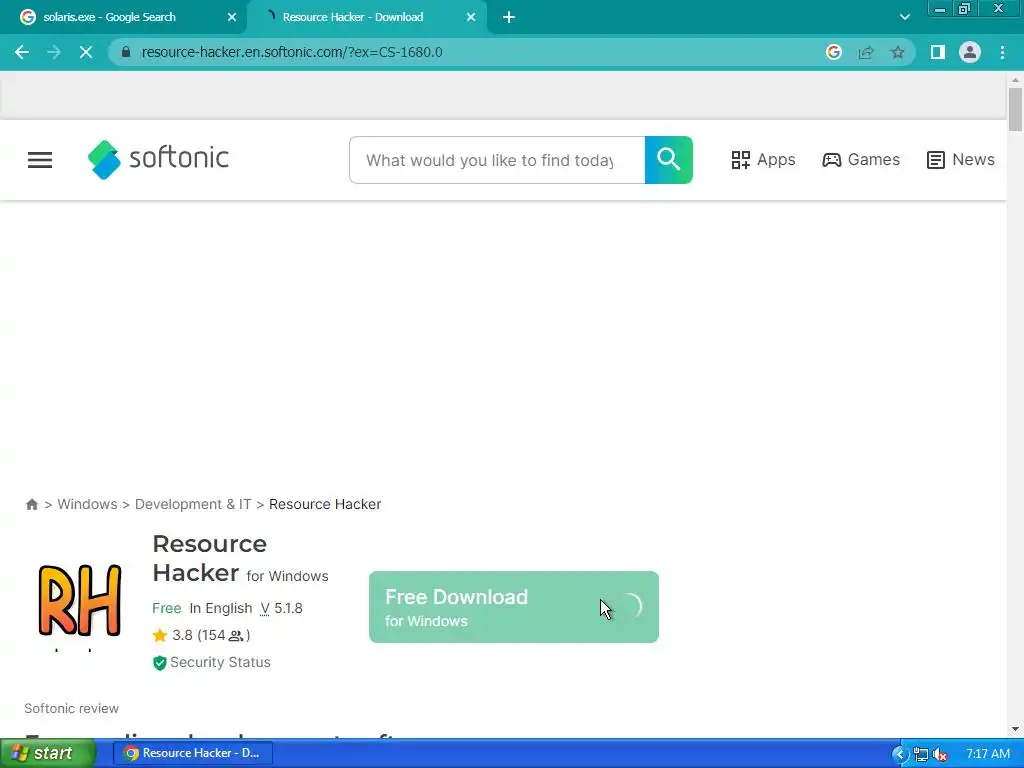Open Chrome three-dot menu
Image resolution: width=1024 pixels, height=768 pixels.
point(1002,52)
